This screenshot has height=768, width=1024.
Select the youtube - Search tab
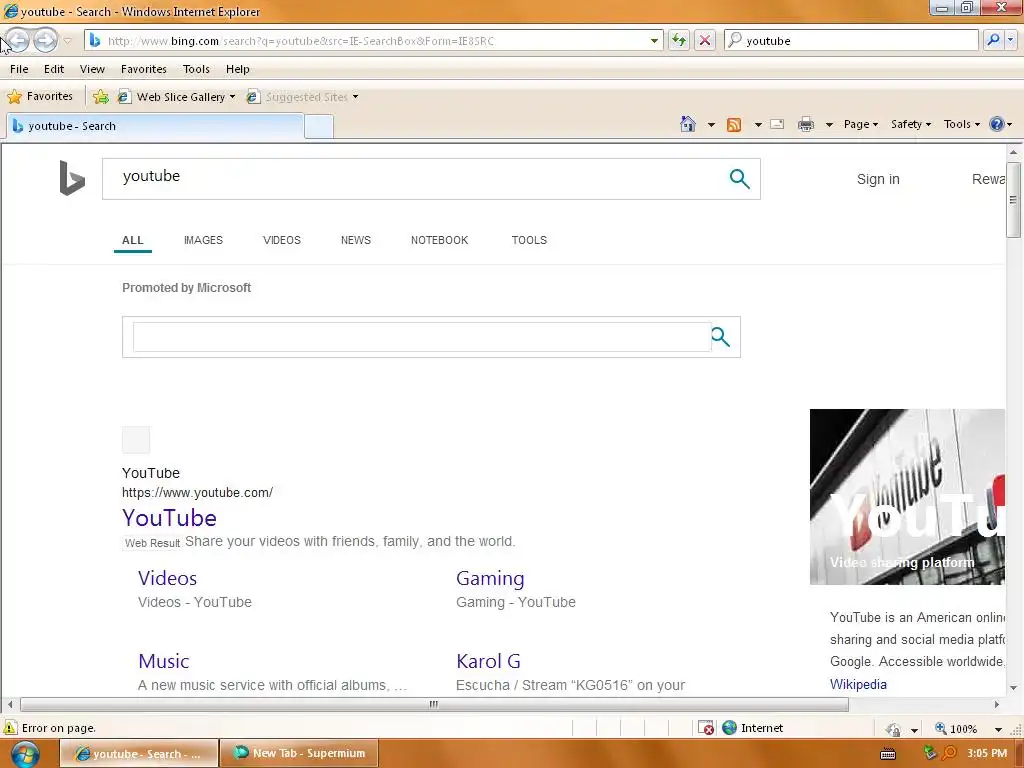point(155,126)
